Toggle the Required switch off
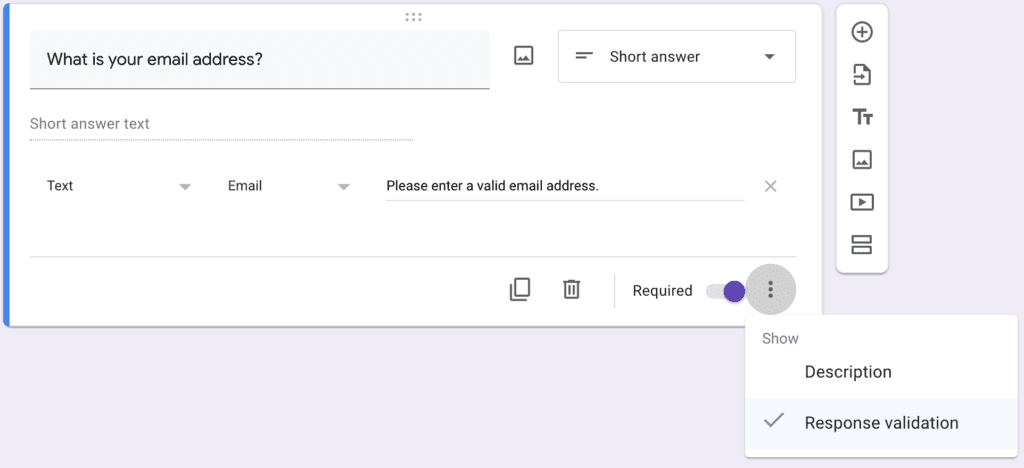Viewport: 1024px width, 468px height. [725, 291]
